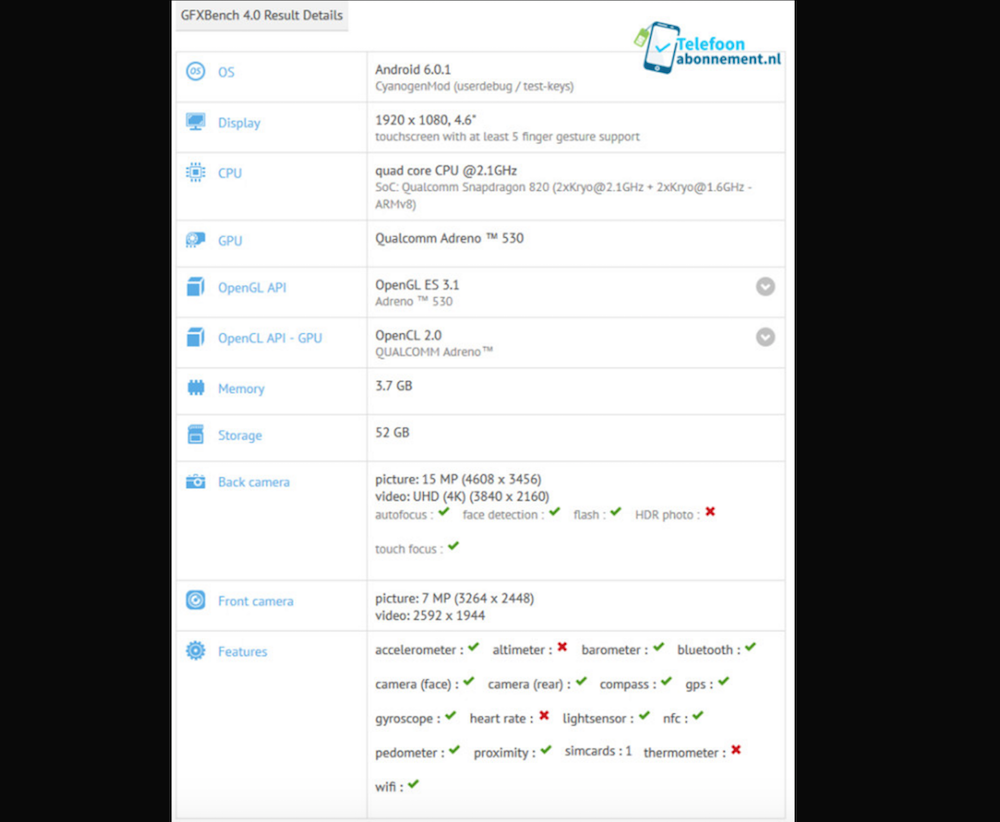Click the picture: 7 MP (3264 x 2448) text
Image resolution: width=1000 pixels, height=822 pixels.
(x=455, y=599)
